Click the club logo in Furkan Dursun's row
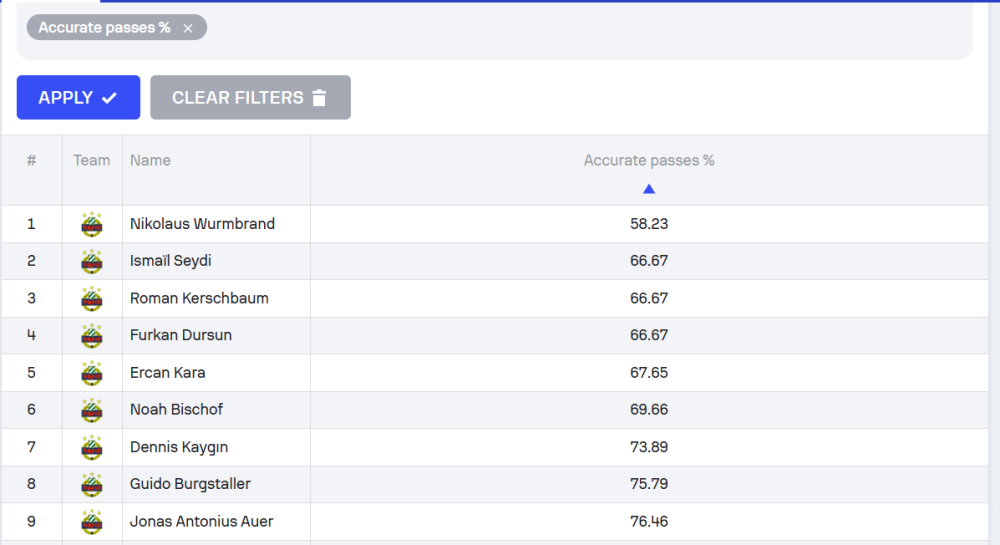 92,335
